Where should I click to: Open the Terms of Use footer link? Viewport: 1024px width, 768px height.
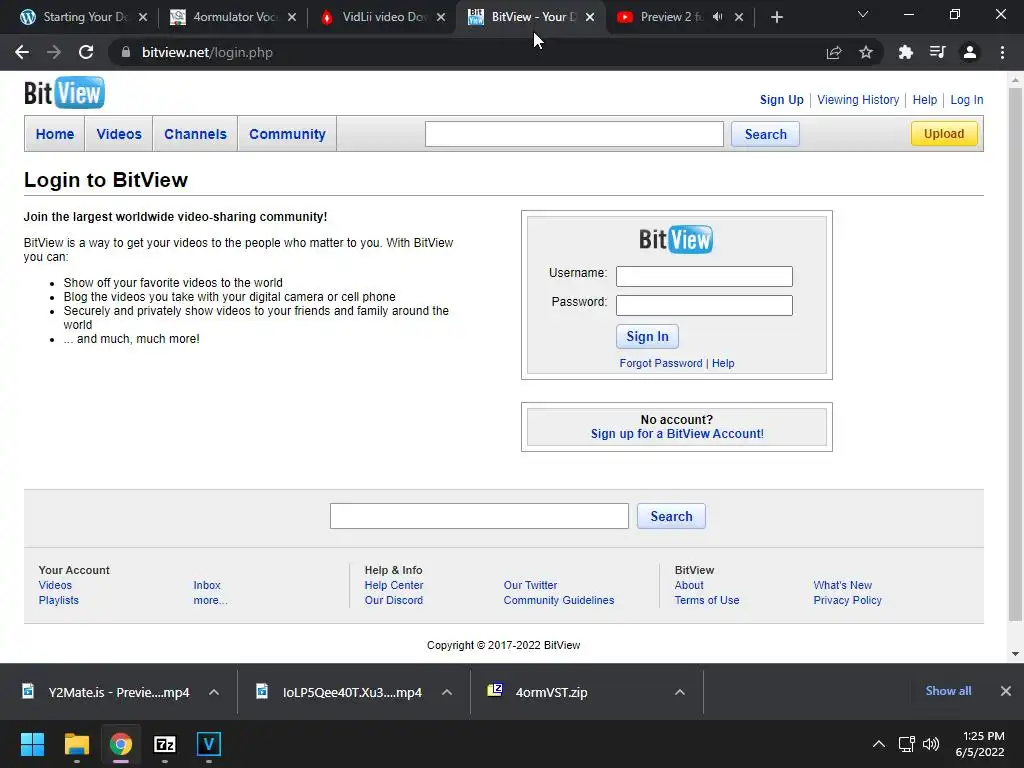707,600
